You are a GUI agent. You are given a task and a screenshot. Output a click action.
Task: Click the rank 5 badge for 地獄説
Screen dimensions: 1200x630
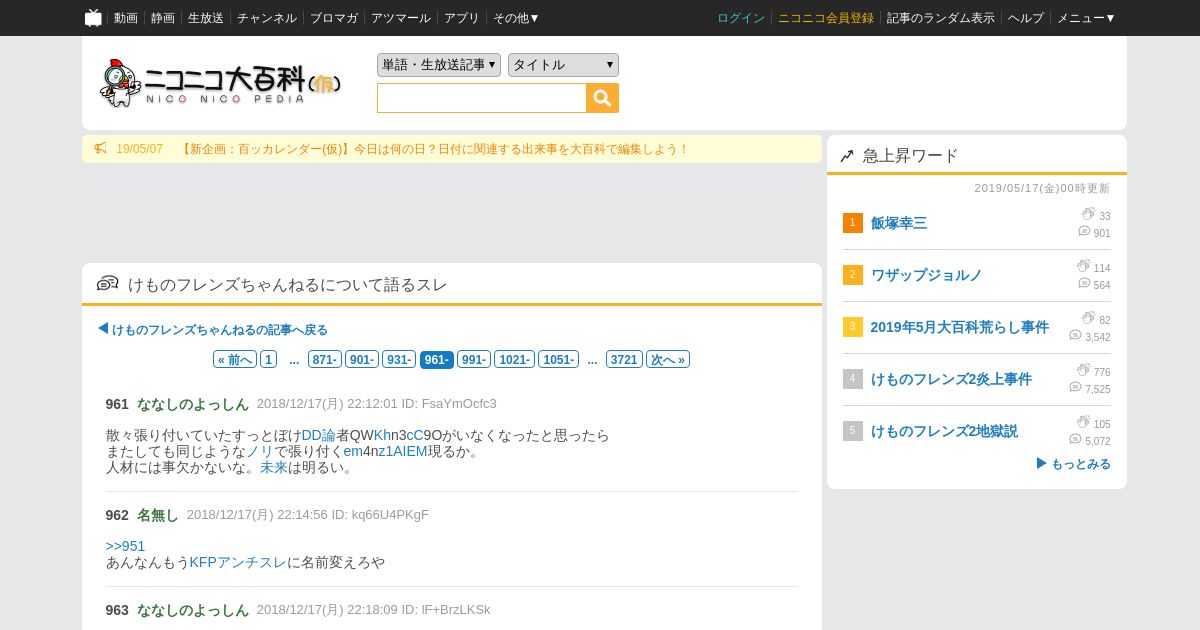tap(852, 431)
